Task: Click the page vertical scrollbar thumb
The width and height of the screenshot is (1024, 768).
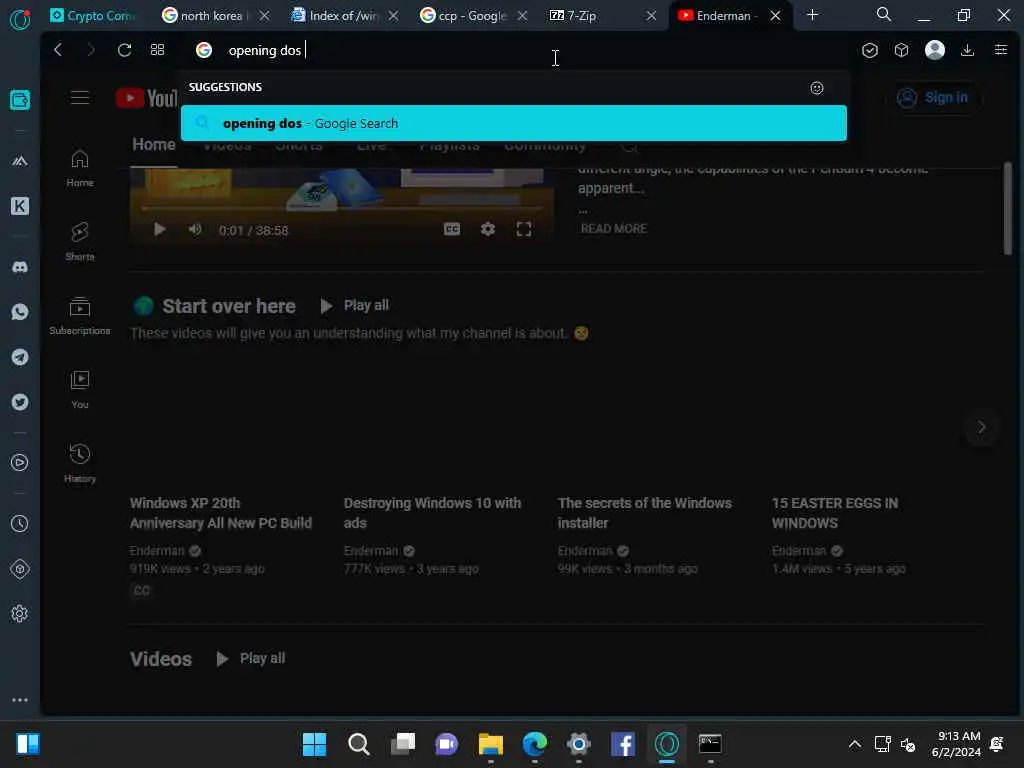Action: (1008, 209)
